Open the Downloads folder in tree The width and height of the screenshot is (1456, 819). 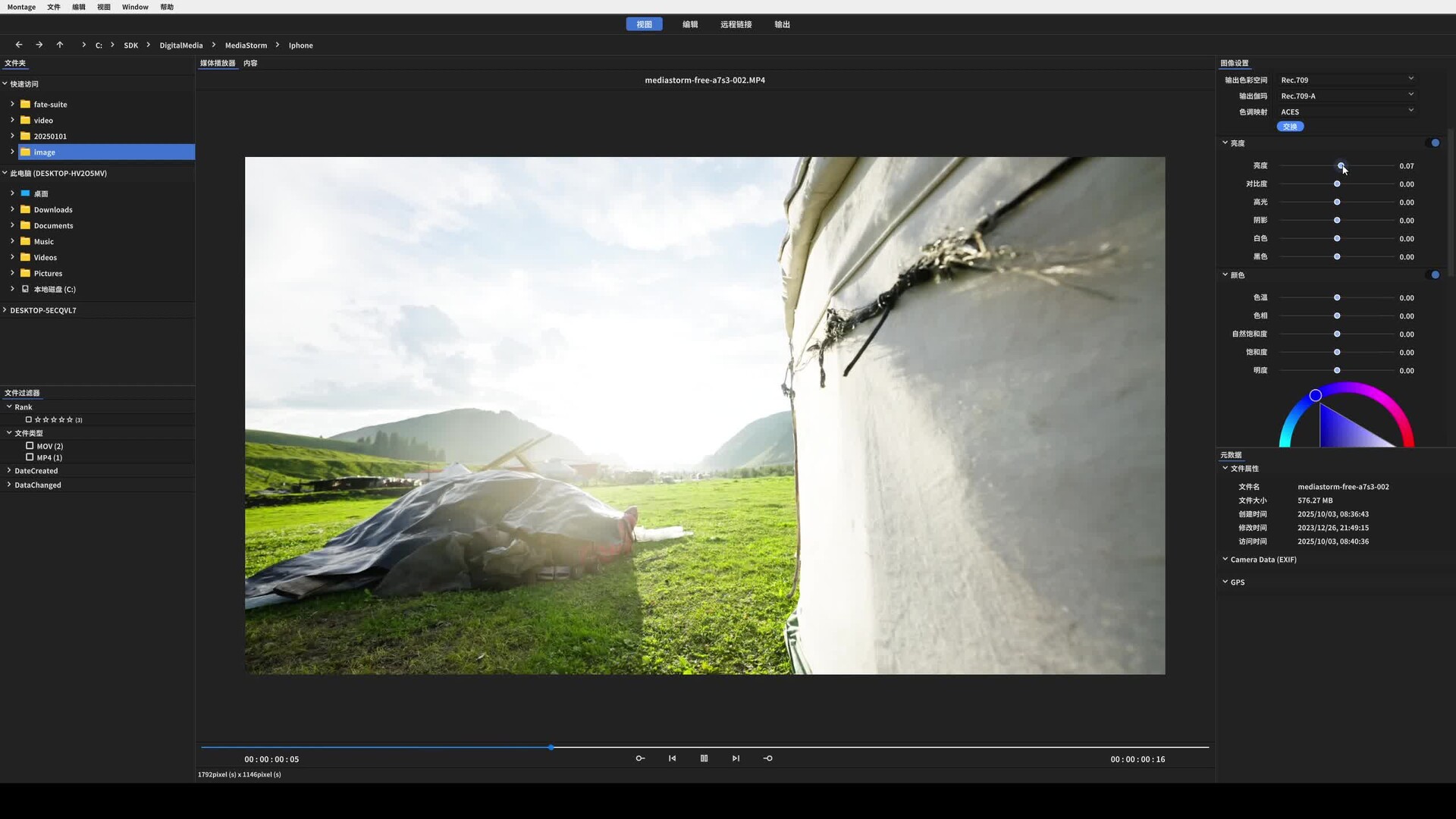pyautogui.click(x=53, y=210)
